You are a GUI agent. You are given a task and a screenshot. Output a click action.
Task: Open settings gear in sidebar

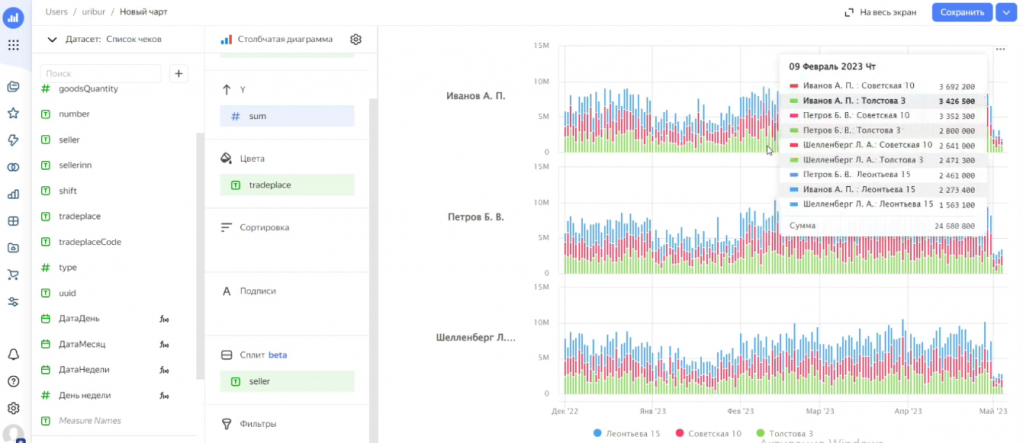pos(13,408)
